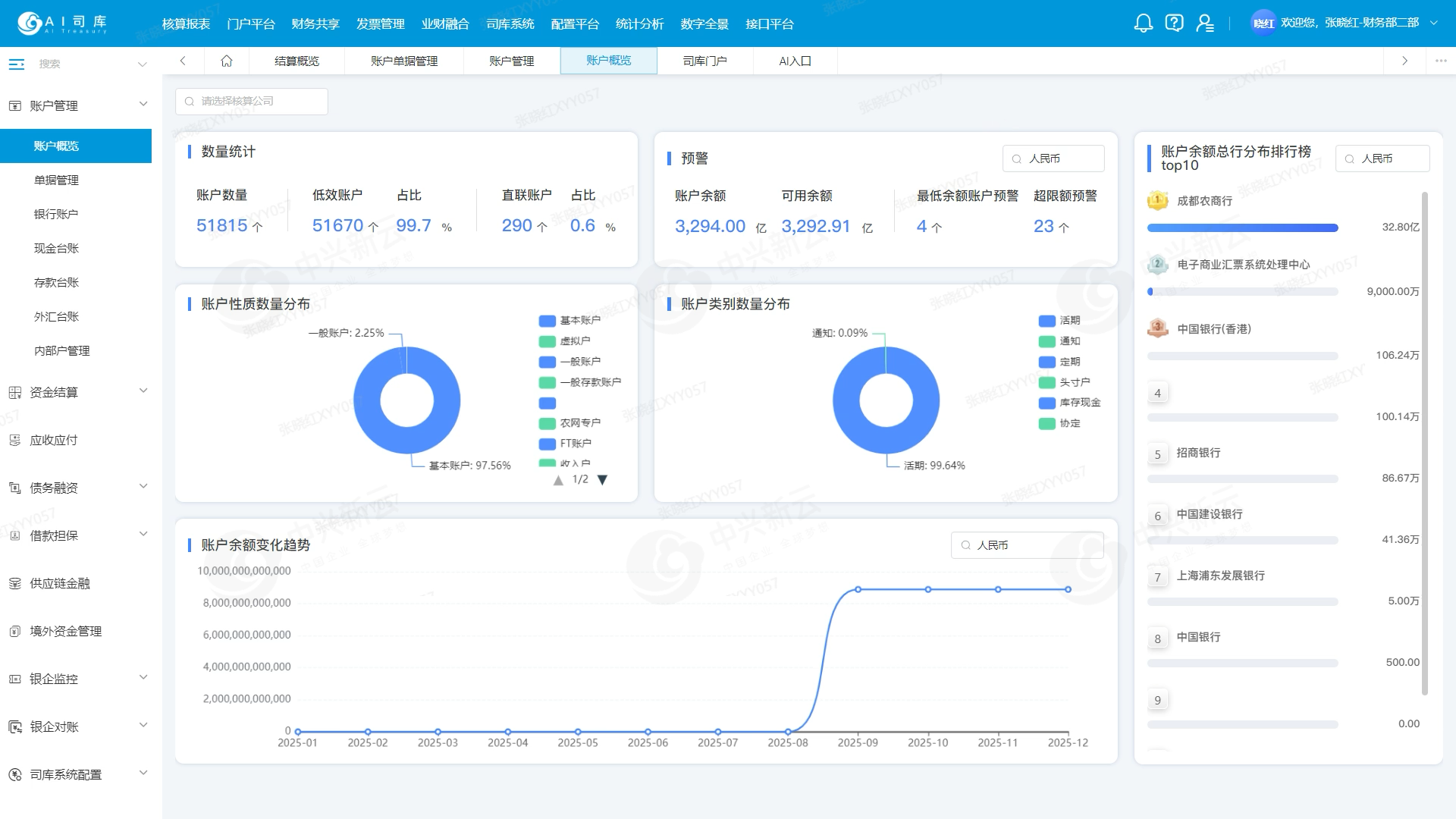The height and width of the screenshot is (819, 1456).
Task: Open 人民币 currency selector in 预警 panel
Action: click(1053, 158)
